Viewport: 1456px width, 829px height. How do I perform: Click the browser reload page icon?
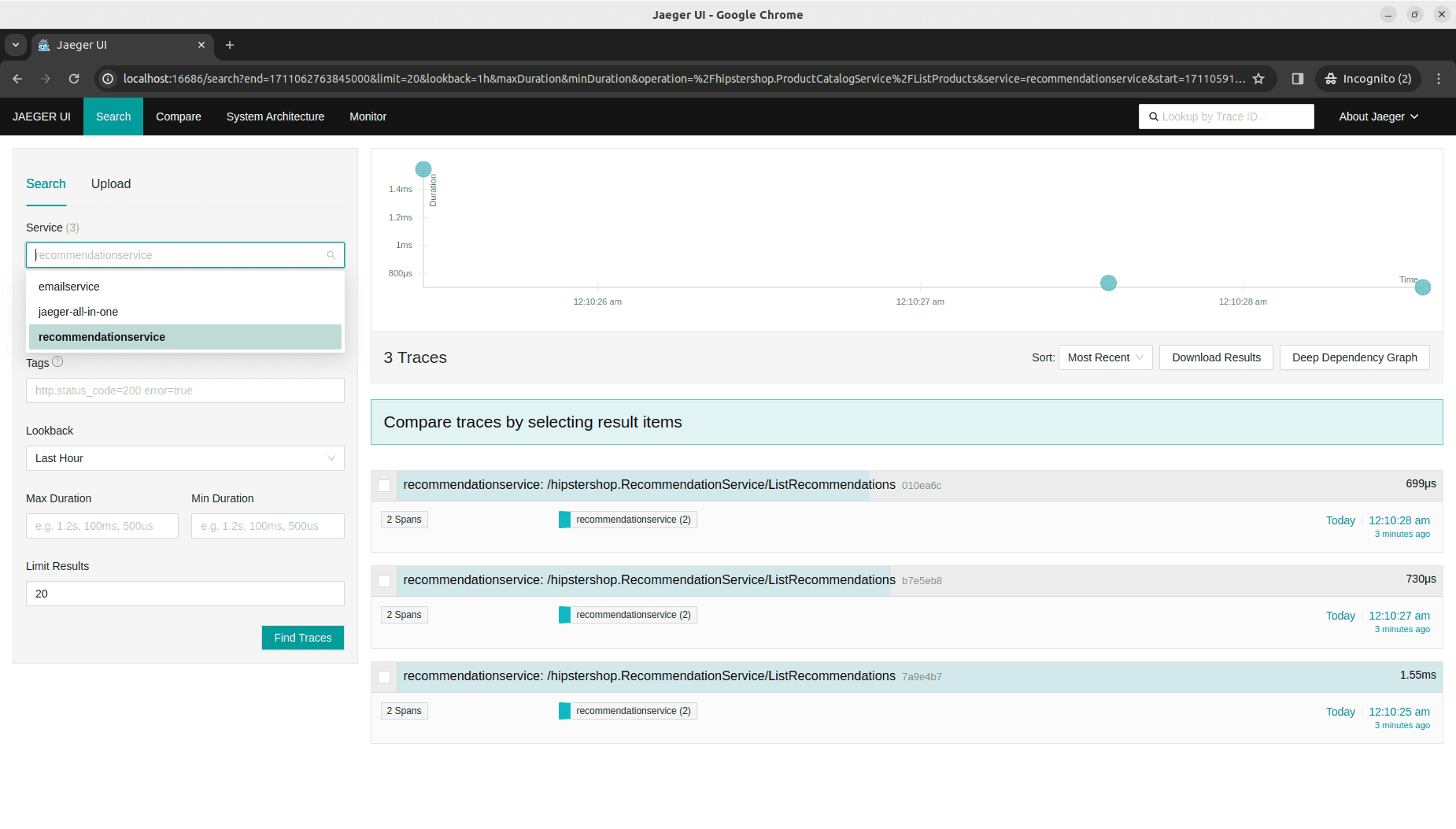(x=74, y=79)
